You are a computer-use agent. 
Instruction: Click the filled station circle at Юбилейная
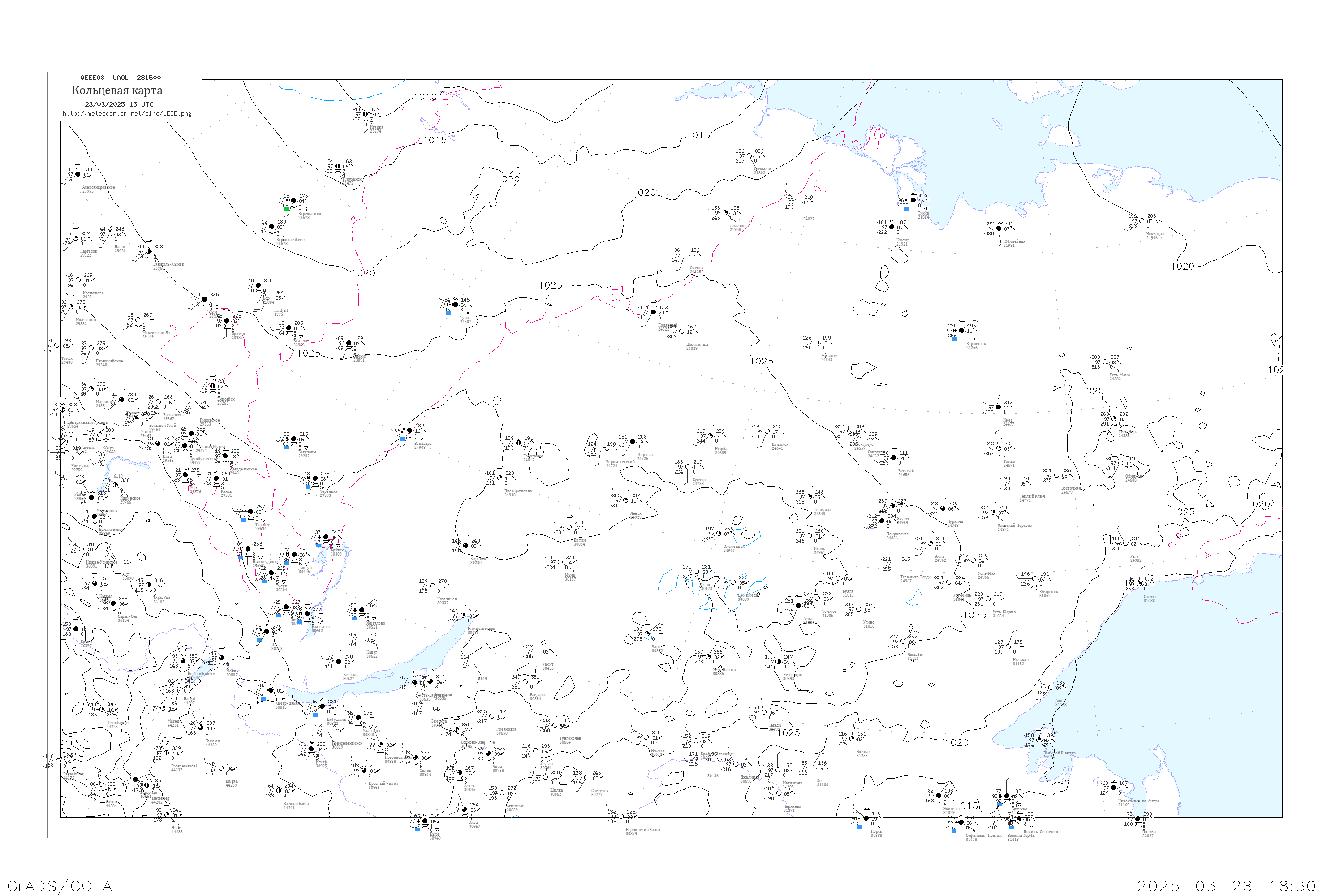pyautogui.click(x=999, y=228)
